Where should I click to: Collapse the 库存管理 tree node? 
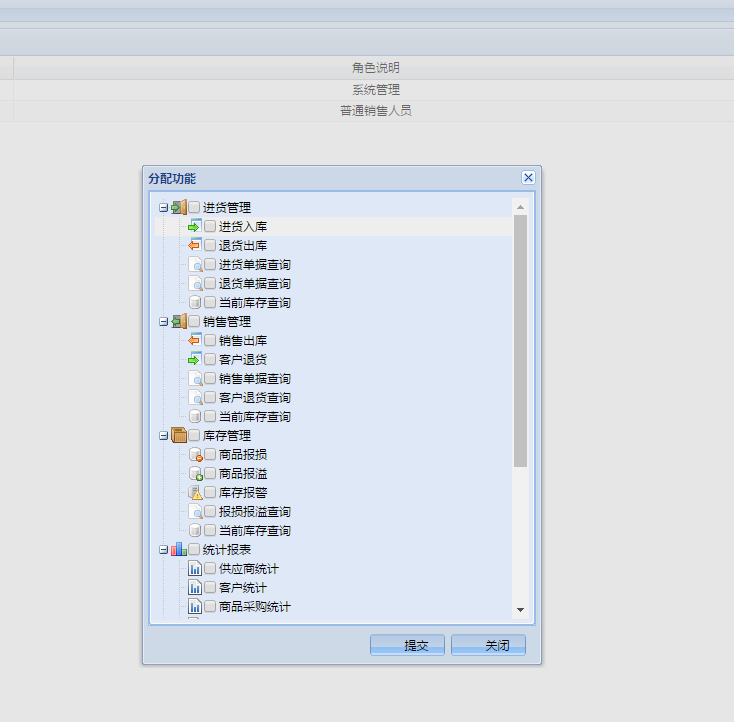[x=163, y=435]
